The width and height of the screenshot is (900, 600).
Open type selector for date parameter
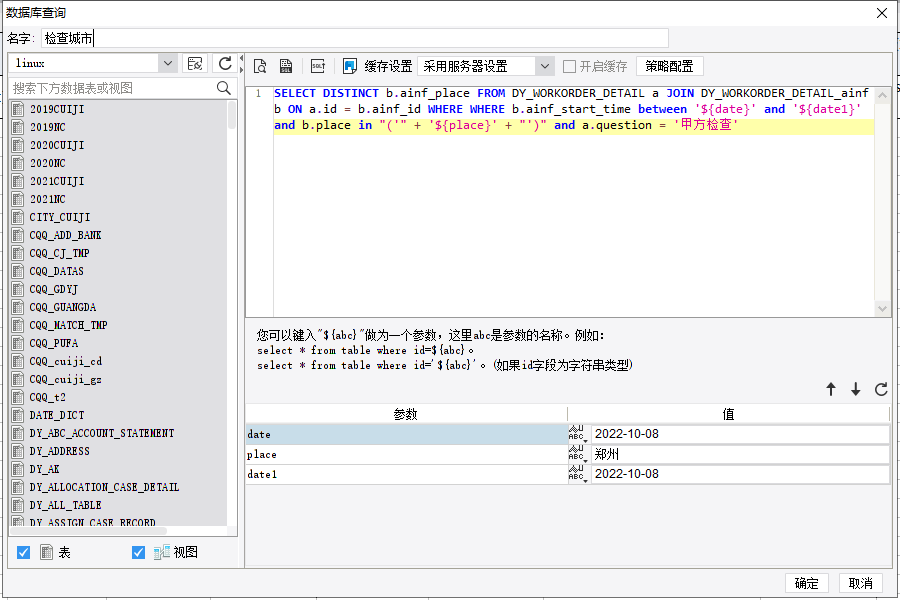577,434
